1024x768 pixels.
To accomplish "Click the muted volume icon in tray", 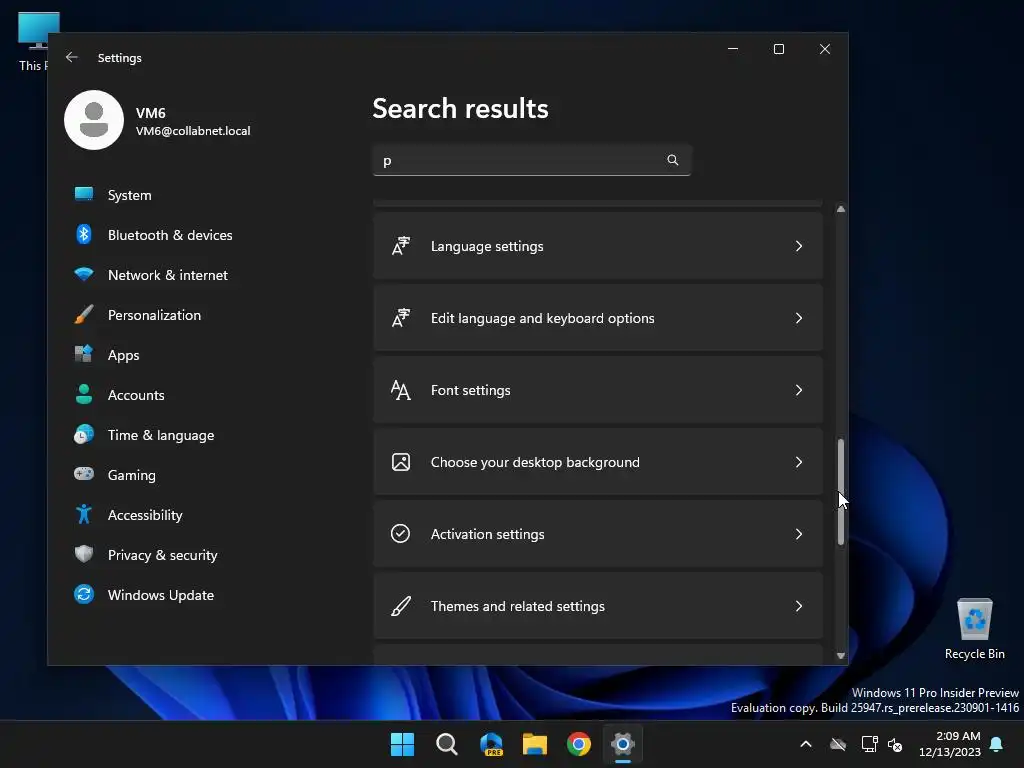I will [x=895, y=744].
